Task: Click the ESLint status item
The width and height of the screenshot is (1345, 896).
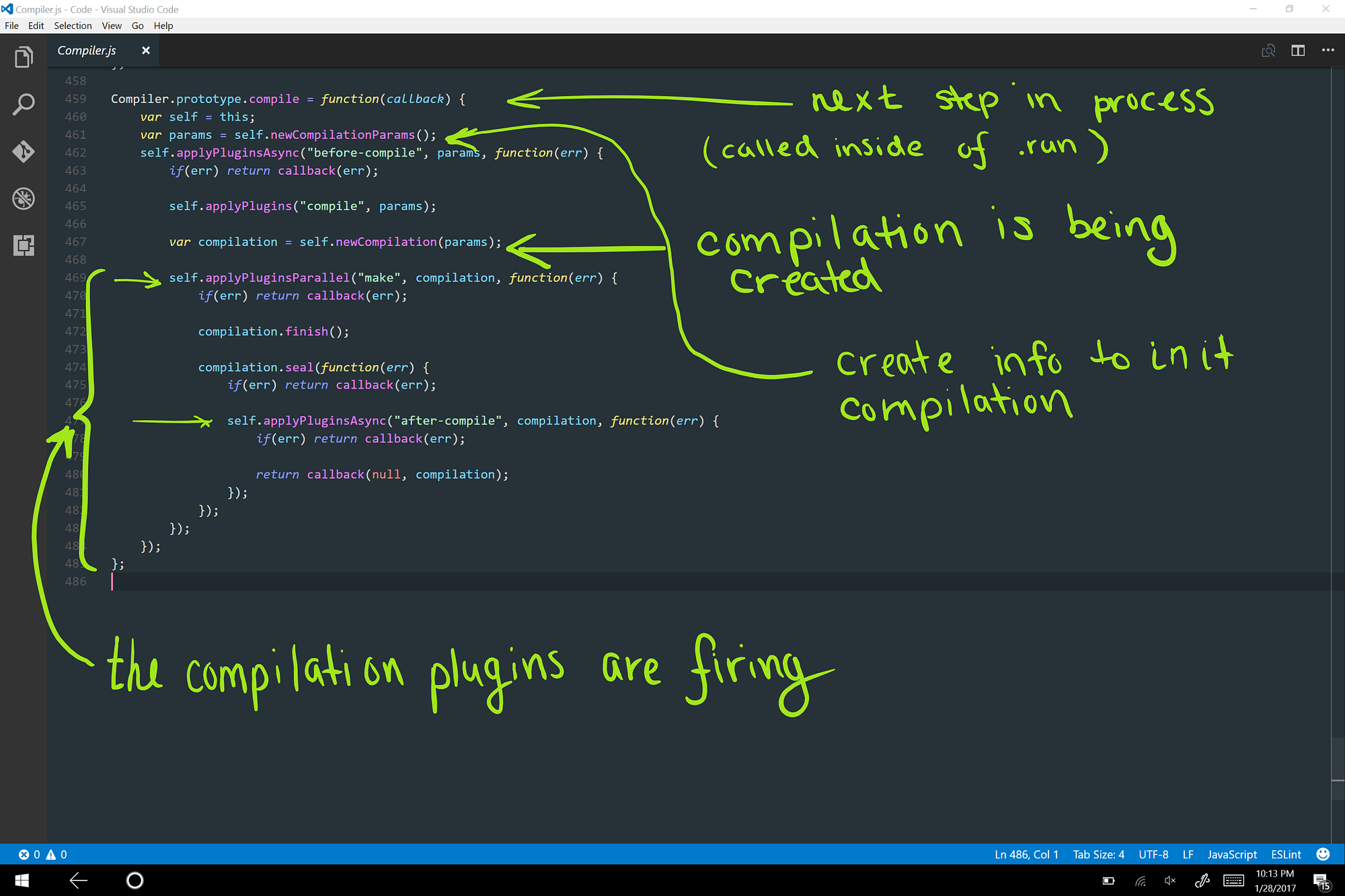Action: (x=1286, y=854)
